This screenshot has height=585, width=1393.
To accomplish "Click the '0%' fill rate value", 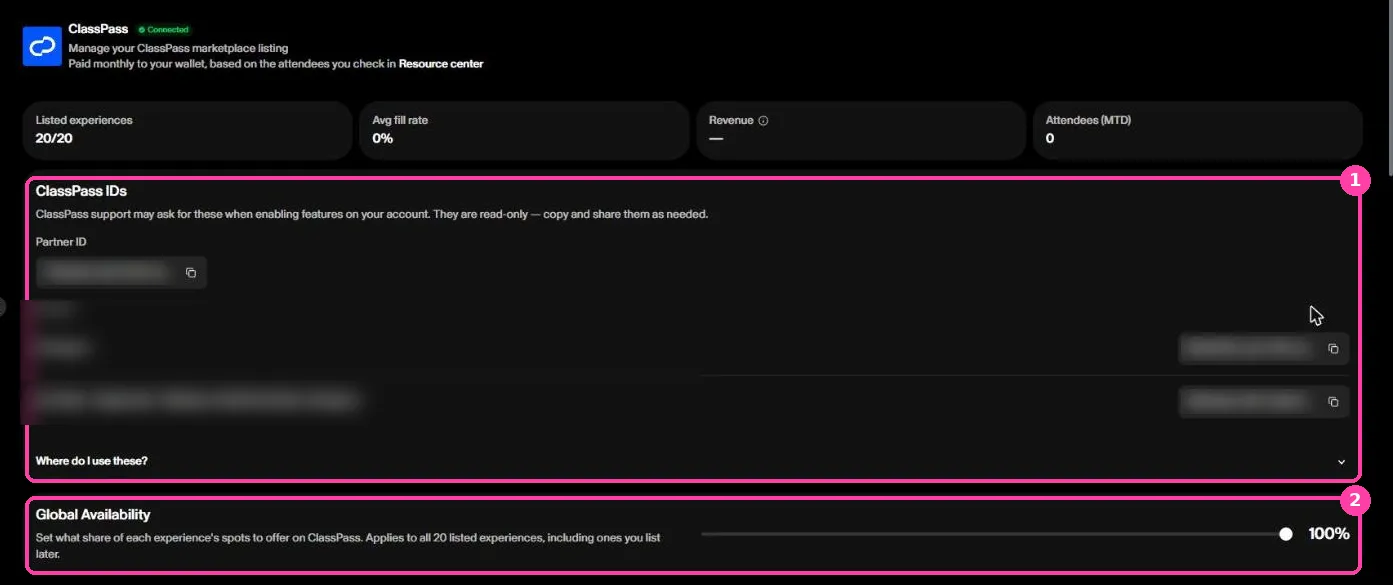I will click(x=383, y=138).
